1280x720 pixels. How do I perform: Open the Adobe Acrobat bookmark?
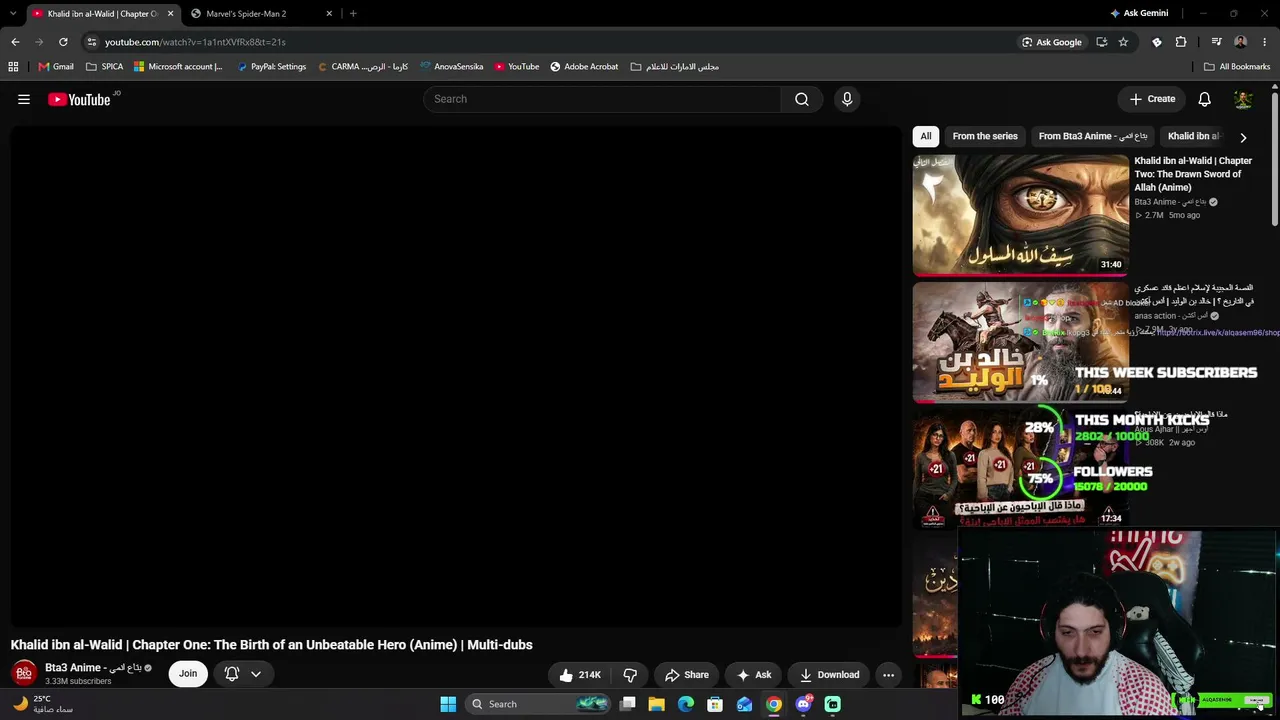point(584,67)
